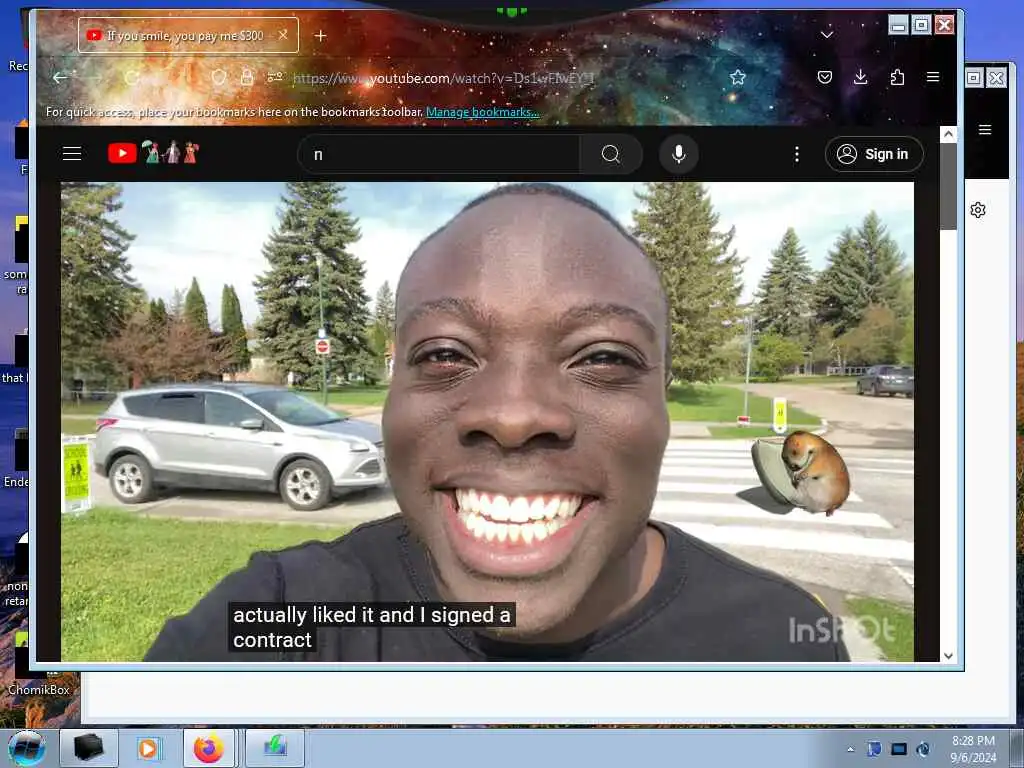Open site permissions icon in address bar
Image resolution: width=1024 pixels, height=768 pixels.
tap(275, 78)
